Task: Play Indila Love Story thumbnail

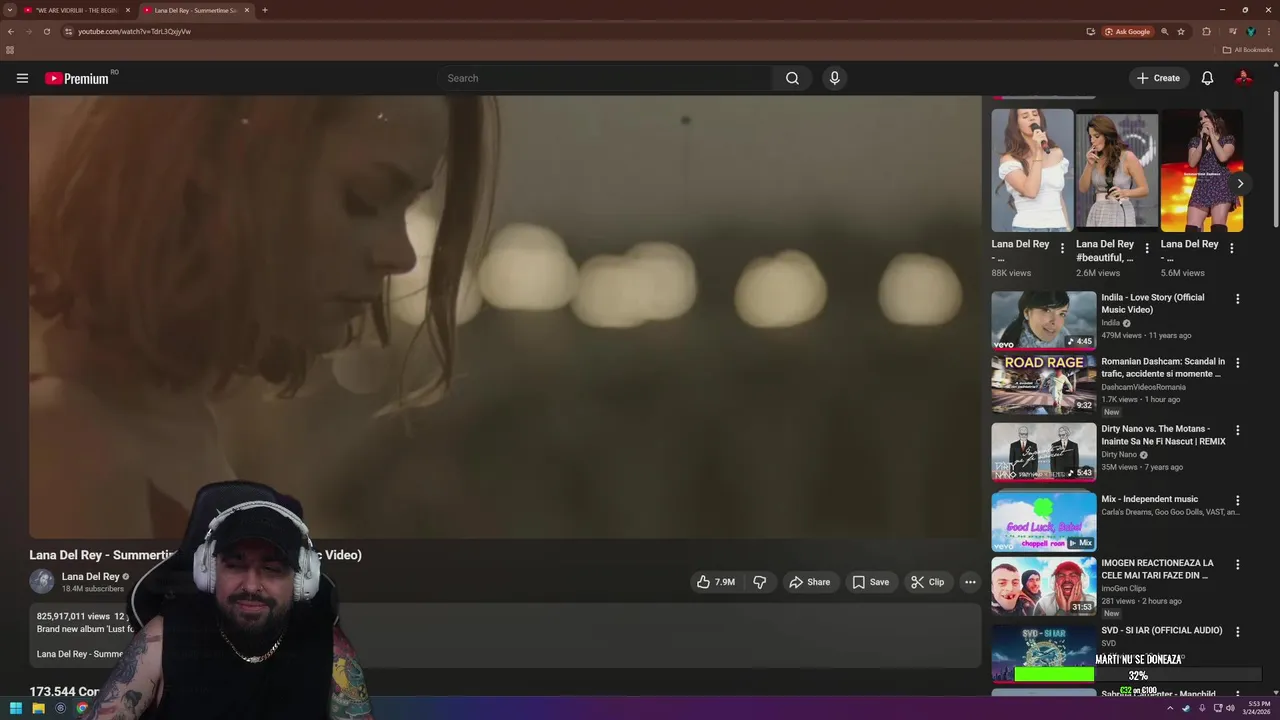Action: [x=1044, y=320]
